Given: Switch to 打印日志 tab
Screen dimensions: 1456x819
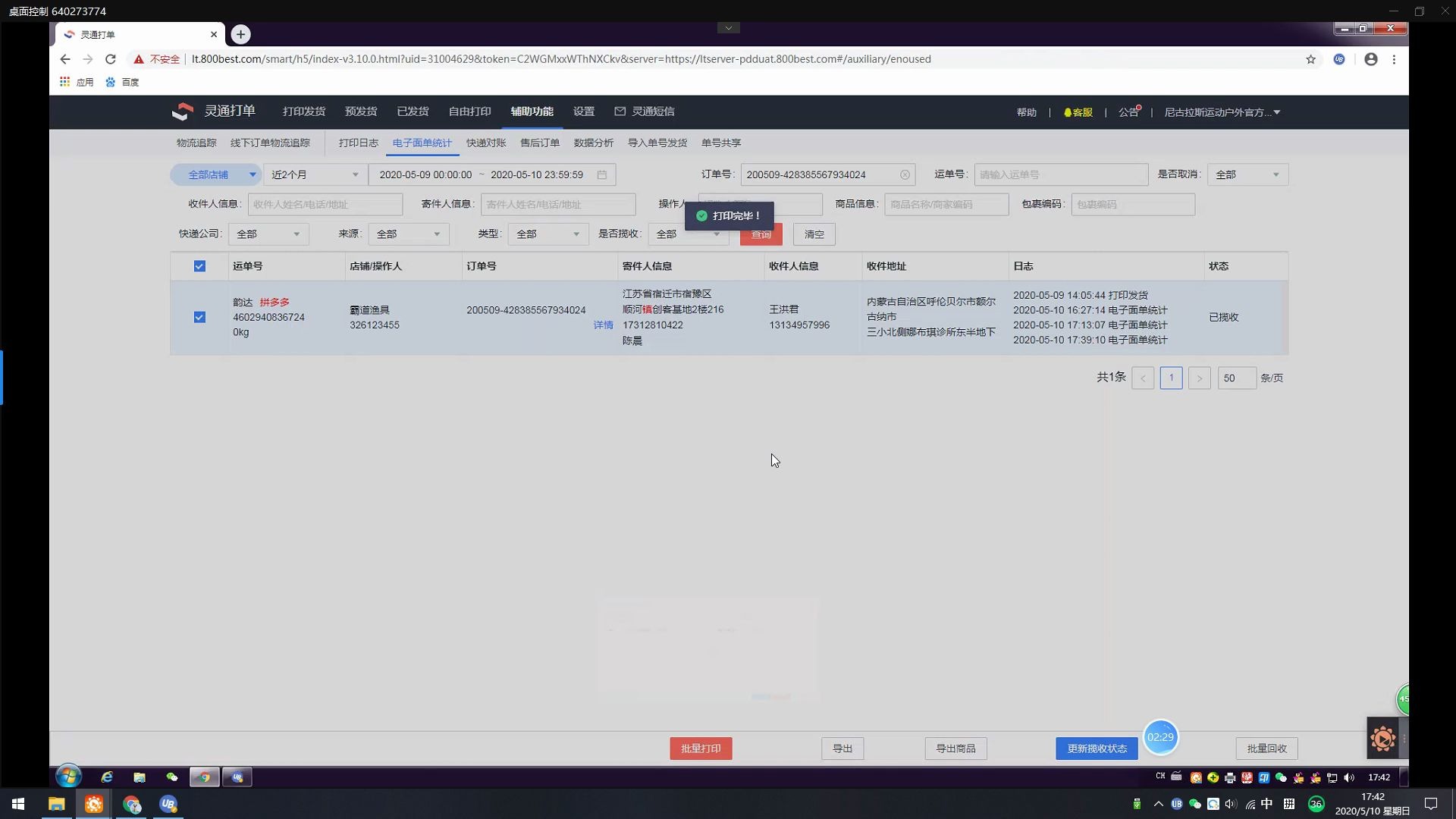Looking at the screenshot, I should point(359,143).
